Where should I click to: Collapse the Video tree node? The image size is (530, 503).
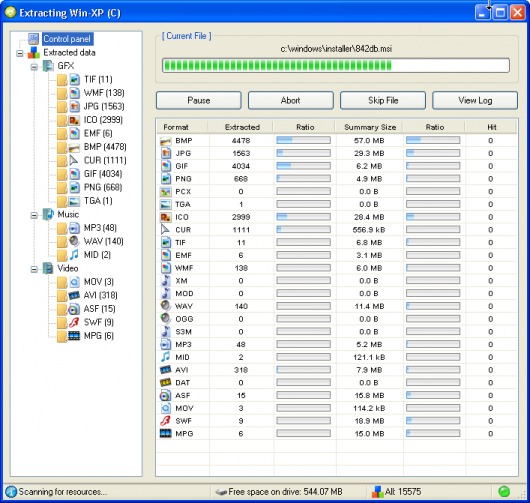click(x=34, y=269)
